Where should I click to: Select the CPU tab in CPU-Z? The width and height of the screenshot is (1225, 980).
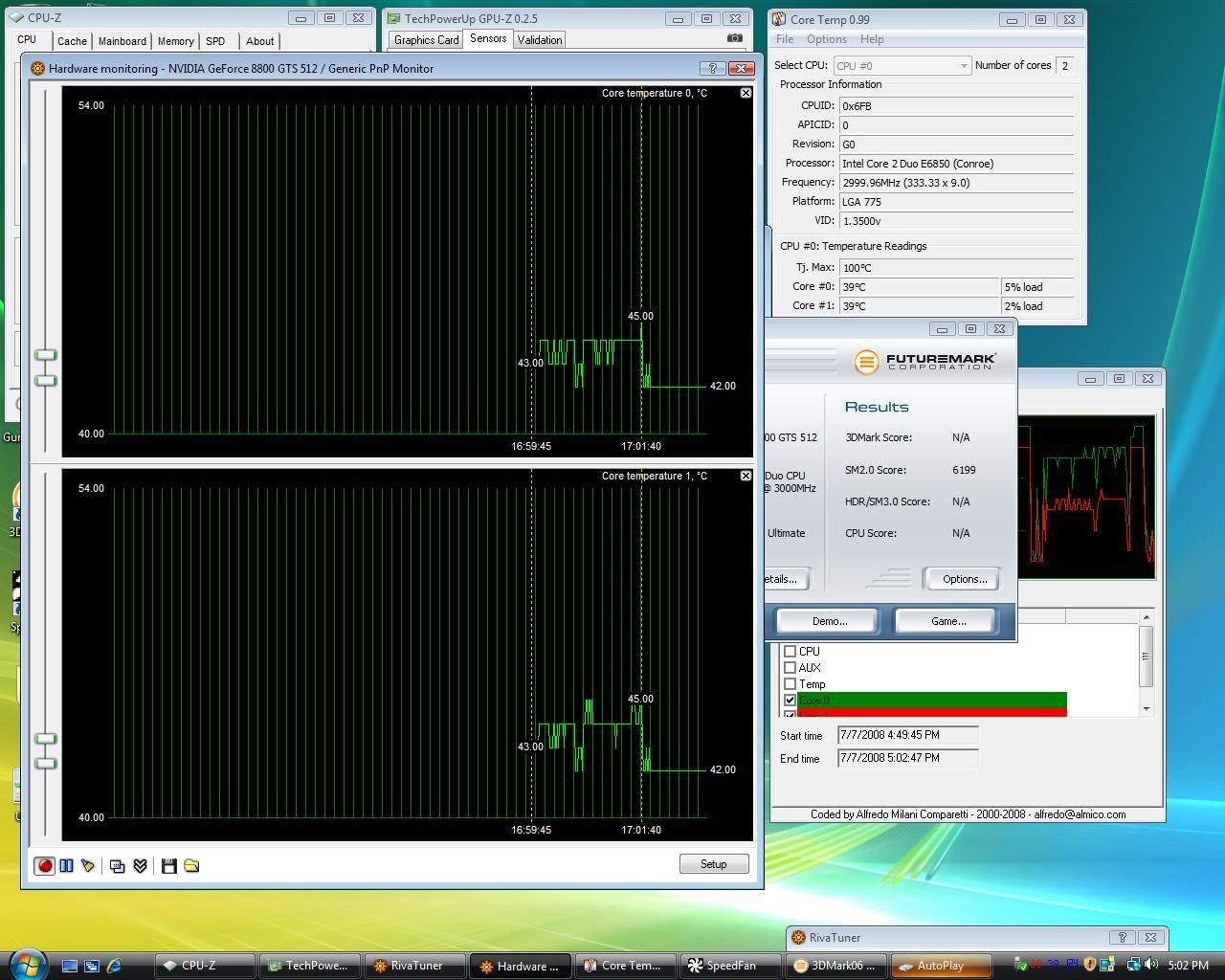[x=27, y=39]
